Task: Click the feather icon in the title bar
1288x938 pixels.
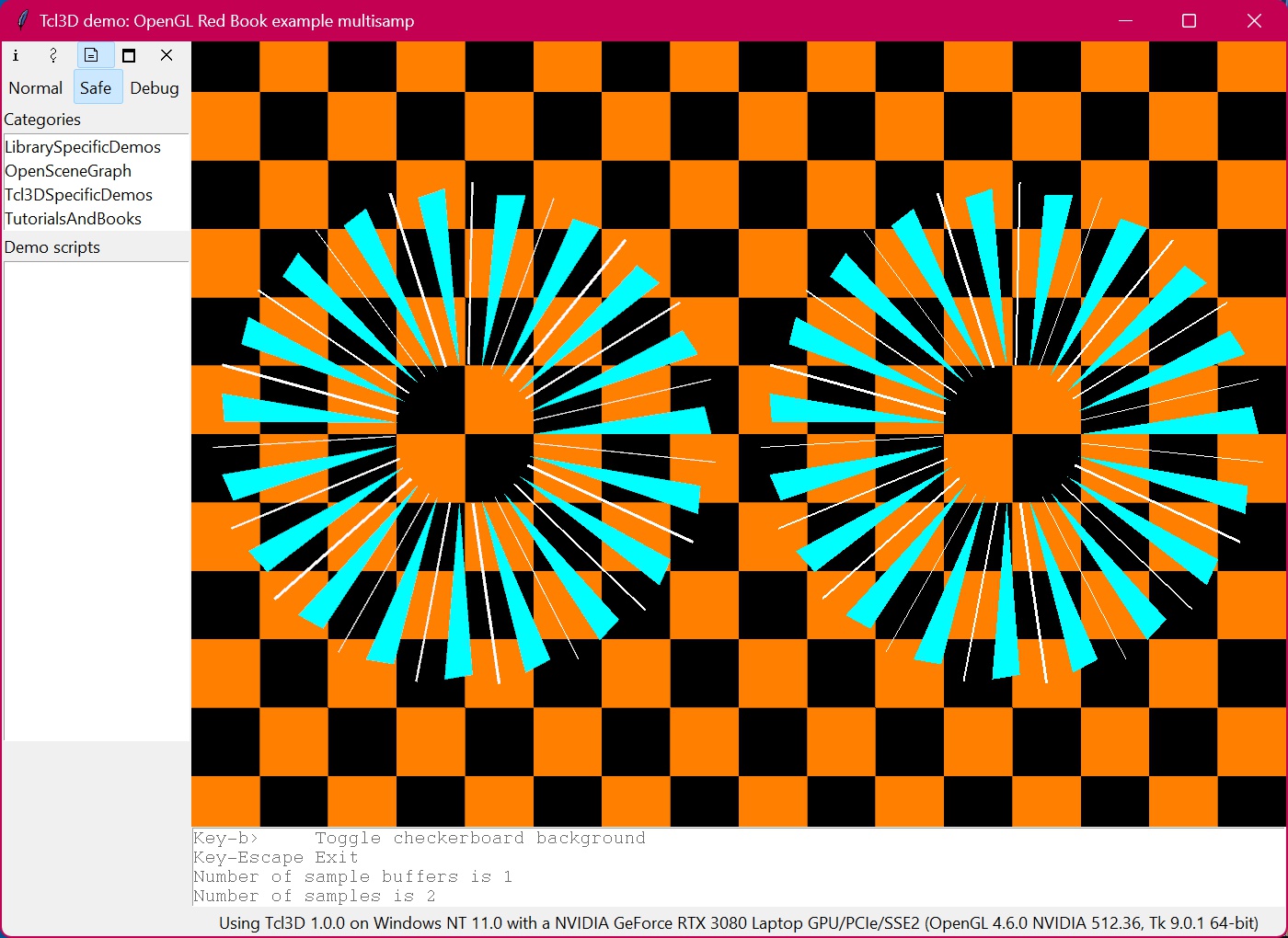Action: (x=21, y=20)
